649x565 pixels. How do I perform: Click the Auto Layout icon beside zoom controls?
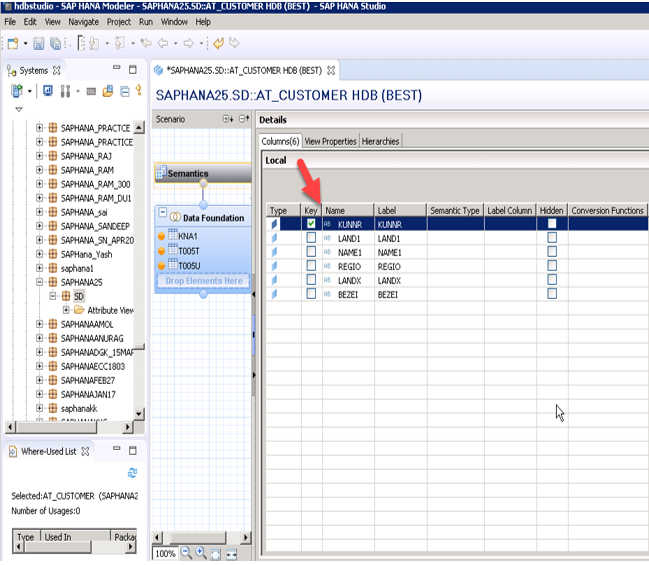[231, 554]
